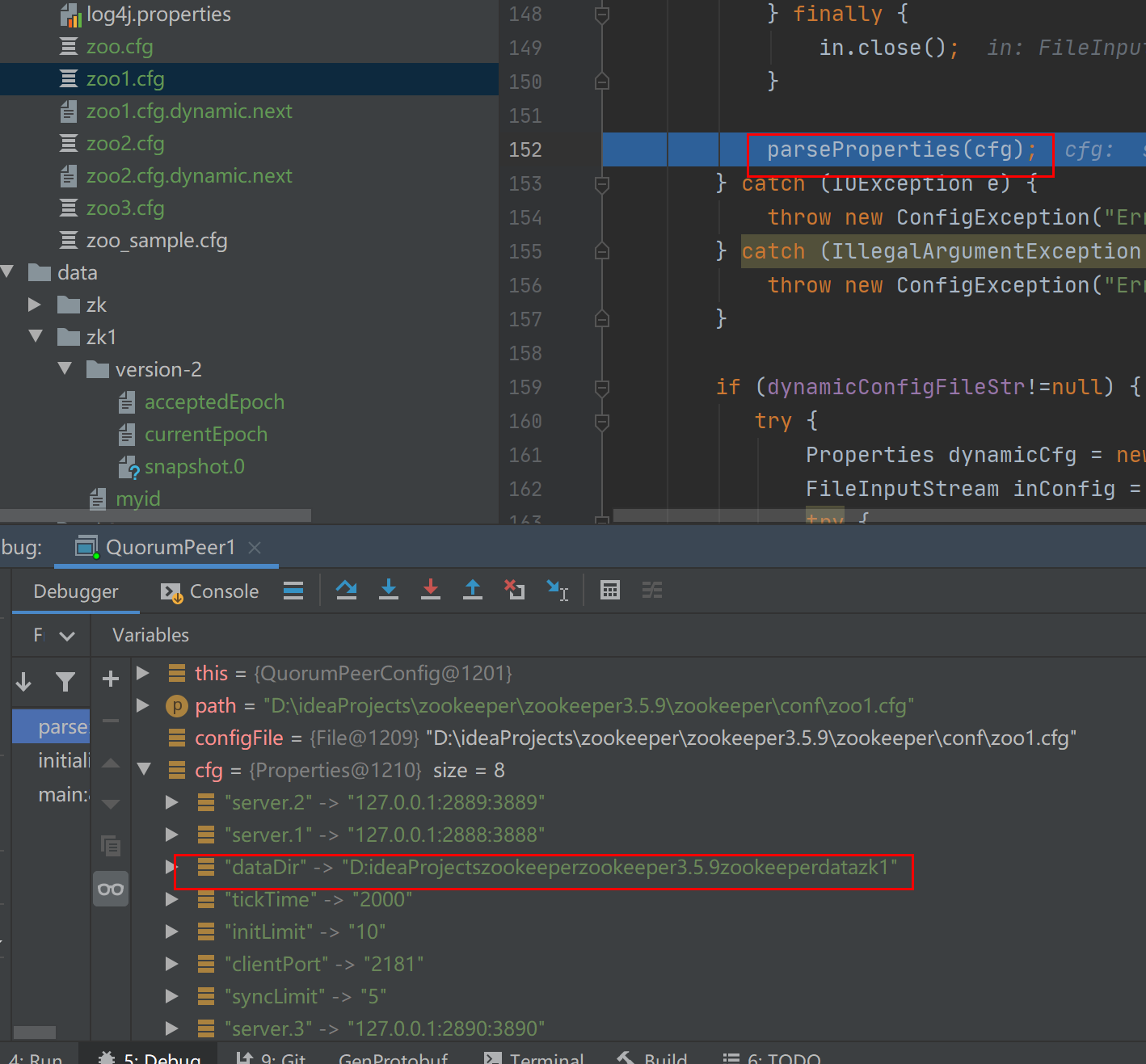This screenshot has width=1146, height=1064.
Task: Toggle the glasses watch-view icon
Action: (x=111, y=889)
